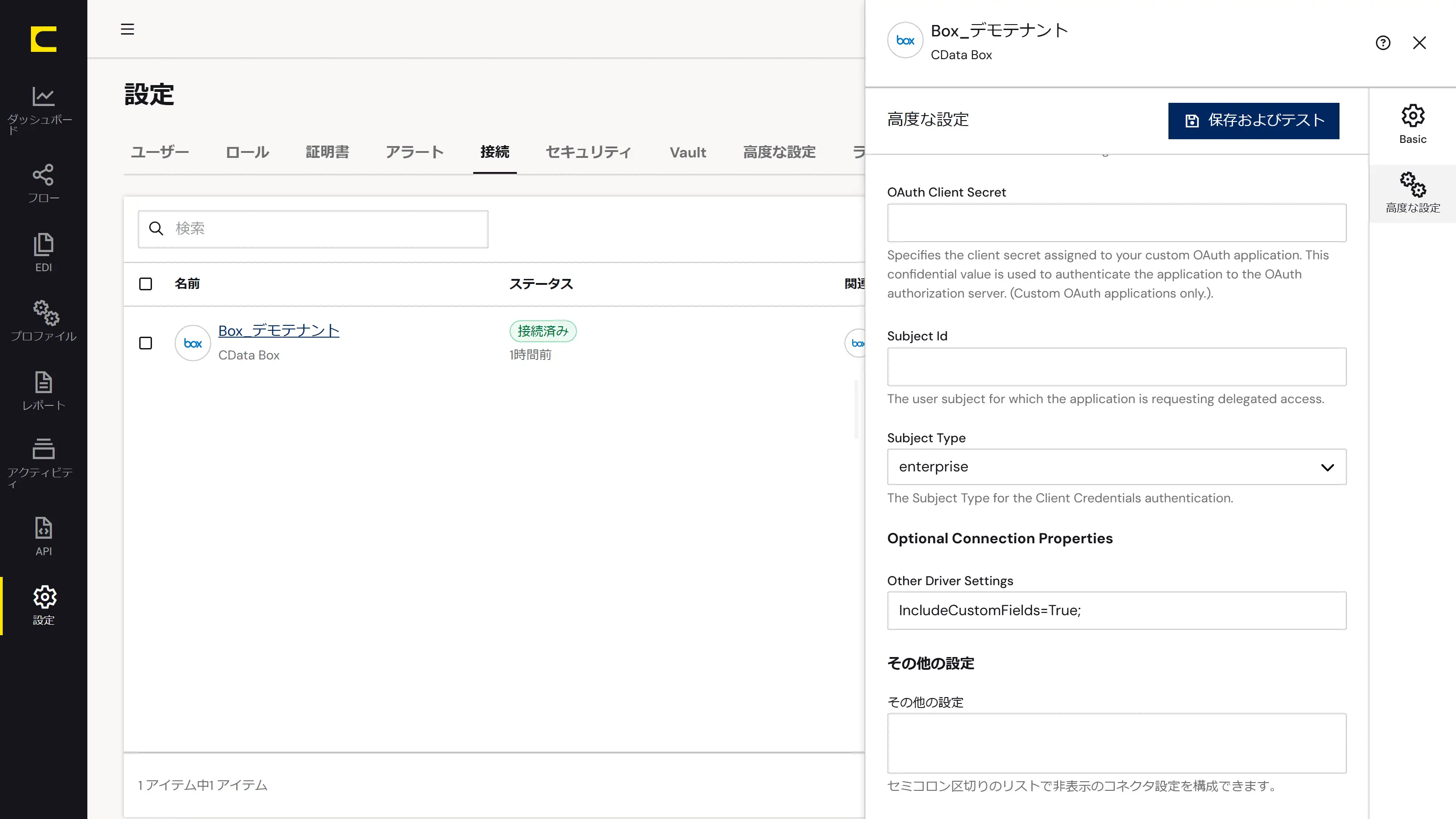Open the アラート tab

pyautogui.click(x=415, y=152)
